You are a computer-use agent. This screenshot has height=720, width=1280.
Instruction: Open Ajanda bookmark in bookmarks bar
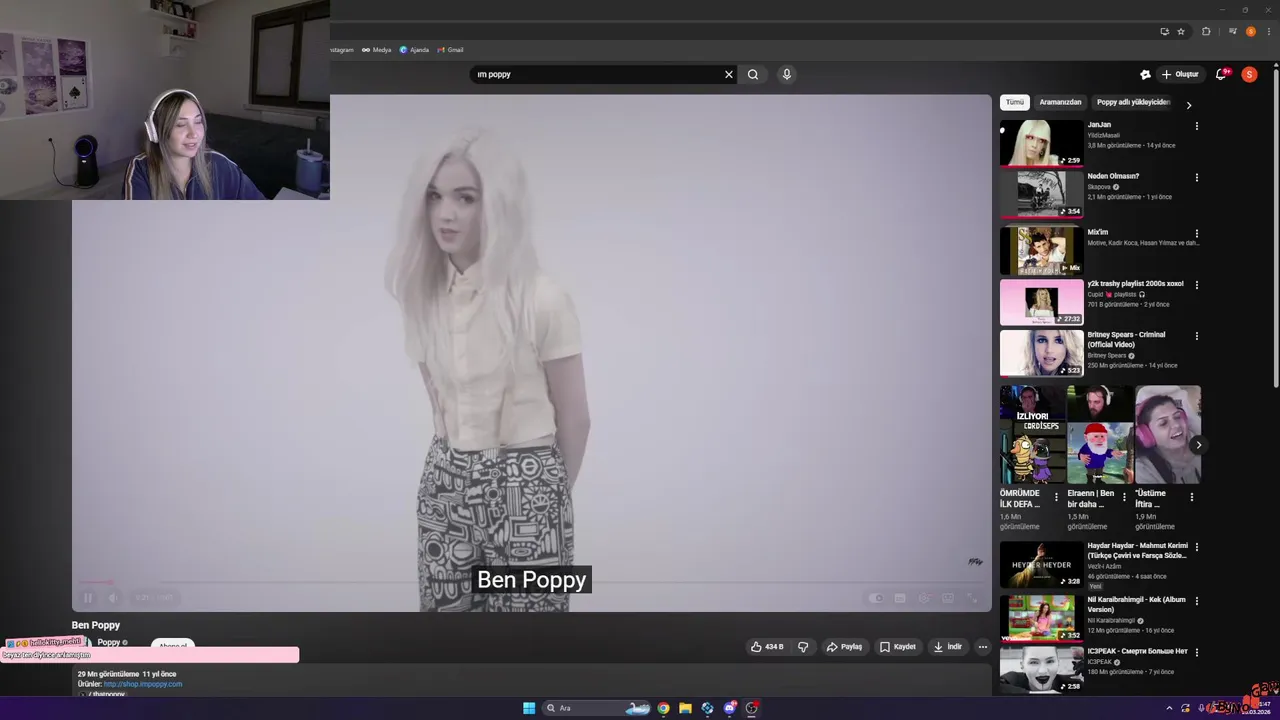tap(414, 49)
